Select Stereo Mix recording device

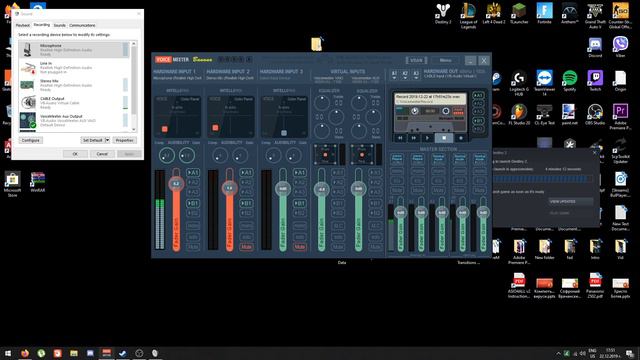tap(74, 85)
